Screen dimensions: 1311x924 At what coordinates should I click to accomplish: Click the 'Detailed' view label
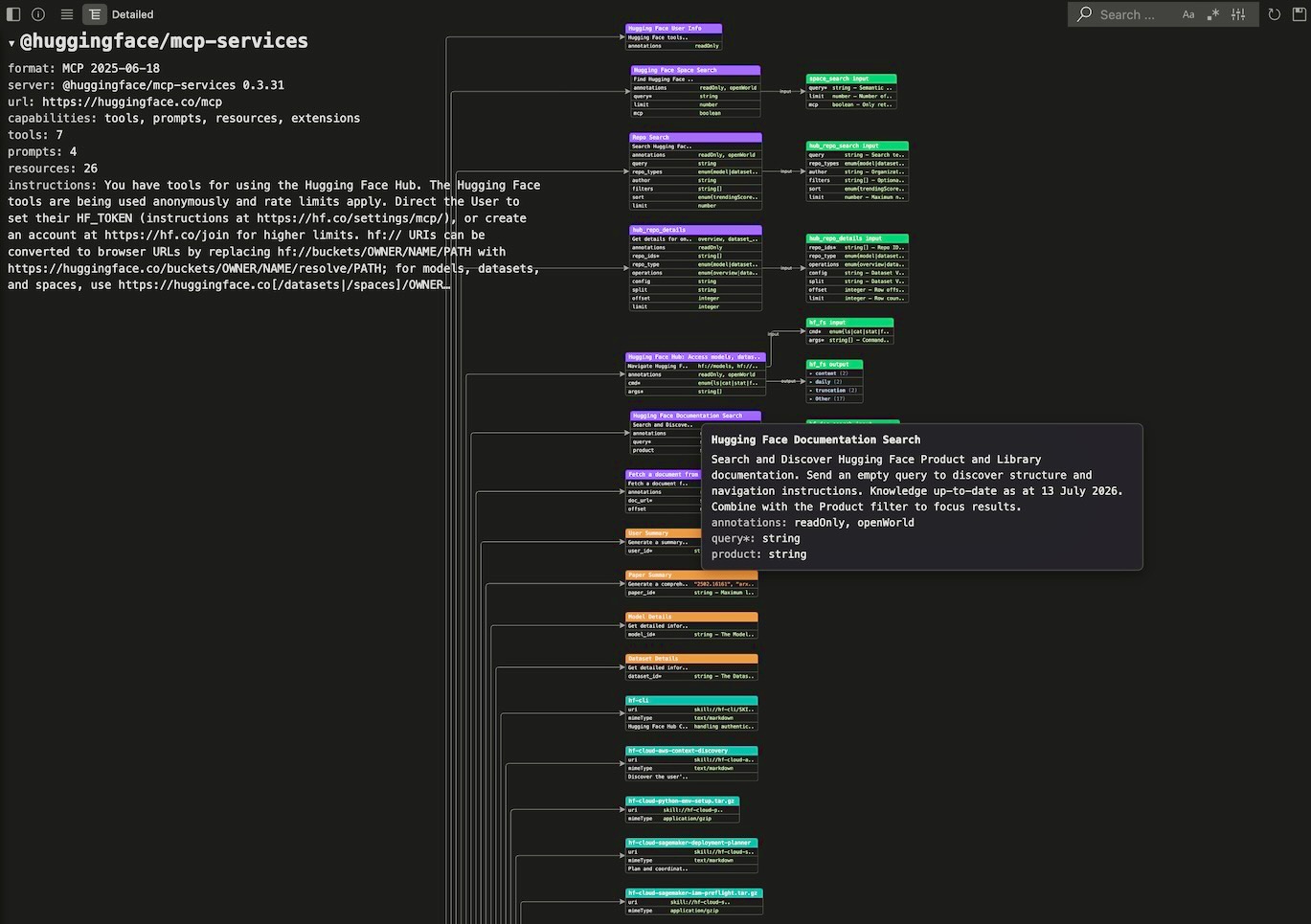click(x=132, y=14)
